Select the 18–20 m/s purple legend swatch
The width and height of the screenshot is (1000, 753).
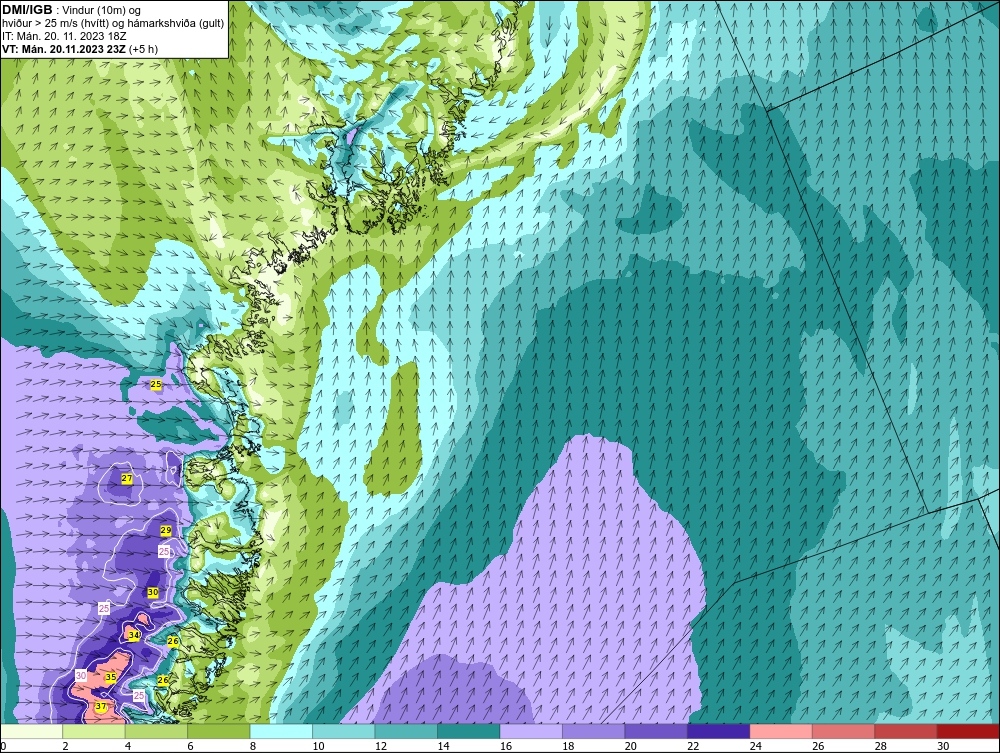coord(594,731)
